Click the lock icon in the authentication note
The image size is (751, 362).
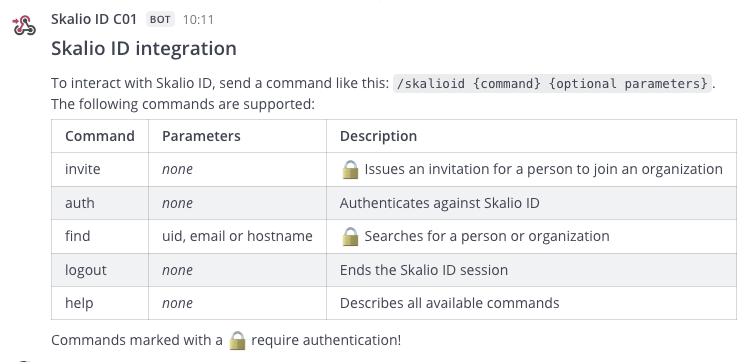point(237,340)
